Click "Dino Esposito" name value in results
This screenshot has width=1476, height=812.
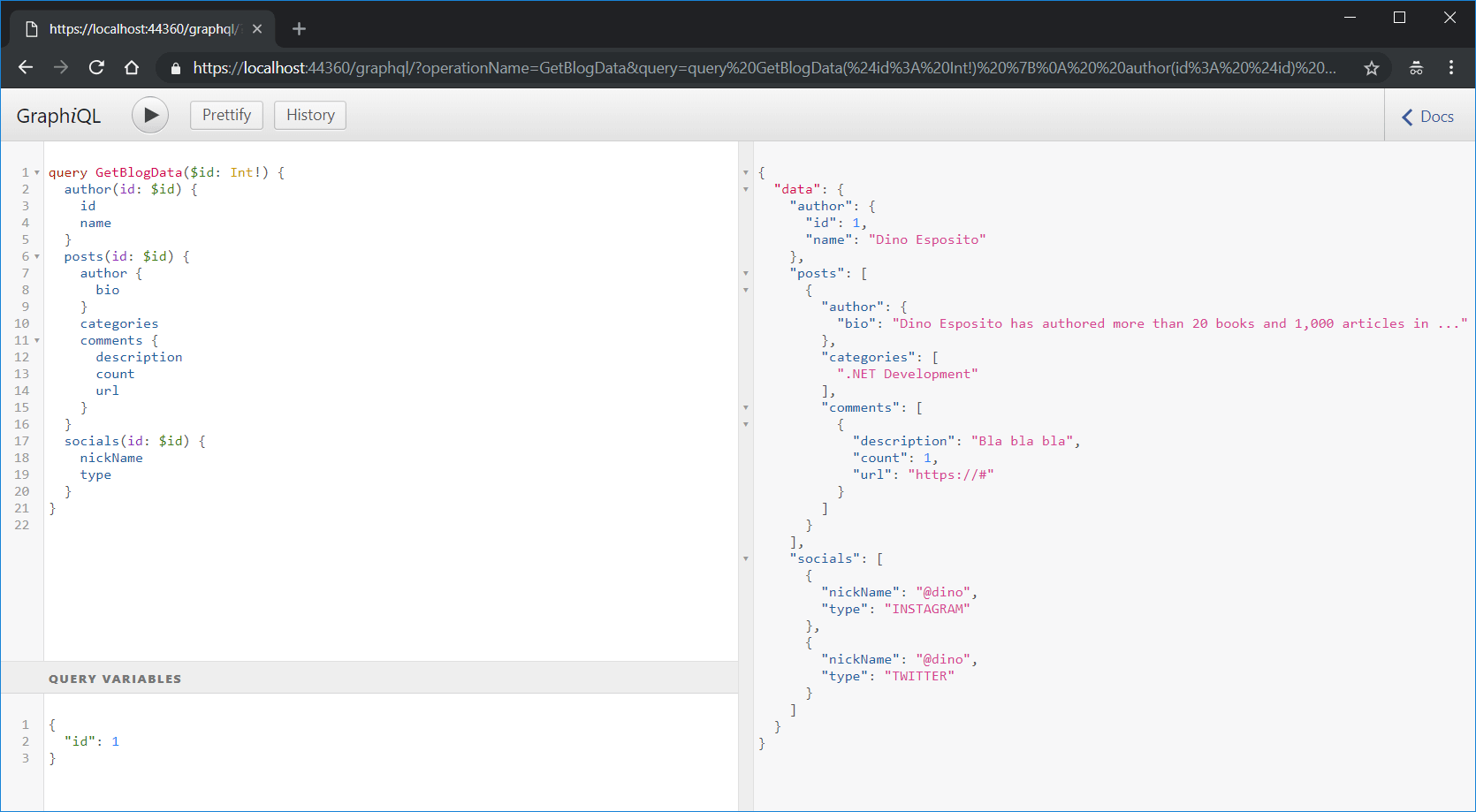(x=927, y=239)
